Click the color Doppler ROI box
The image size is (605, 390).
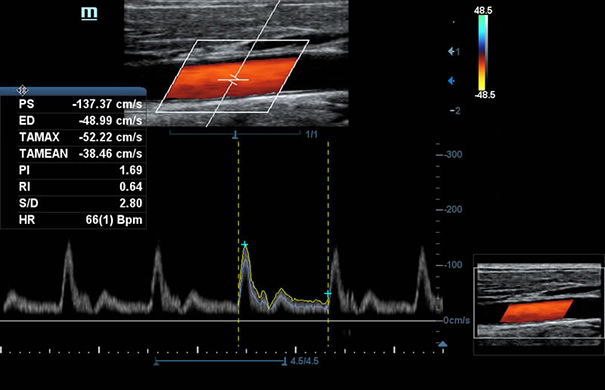tap(233, 76)
